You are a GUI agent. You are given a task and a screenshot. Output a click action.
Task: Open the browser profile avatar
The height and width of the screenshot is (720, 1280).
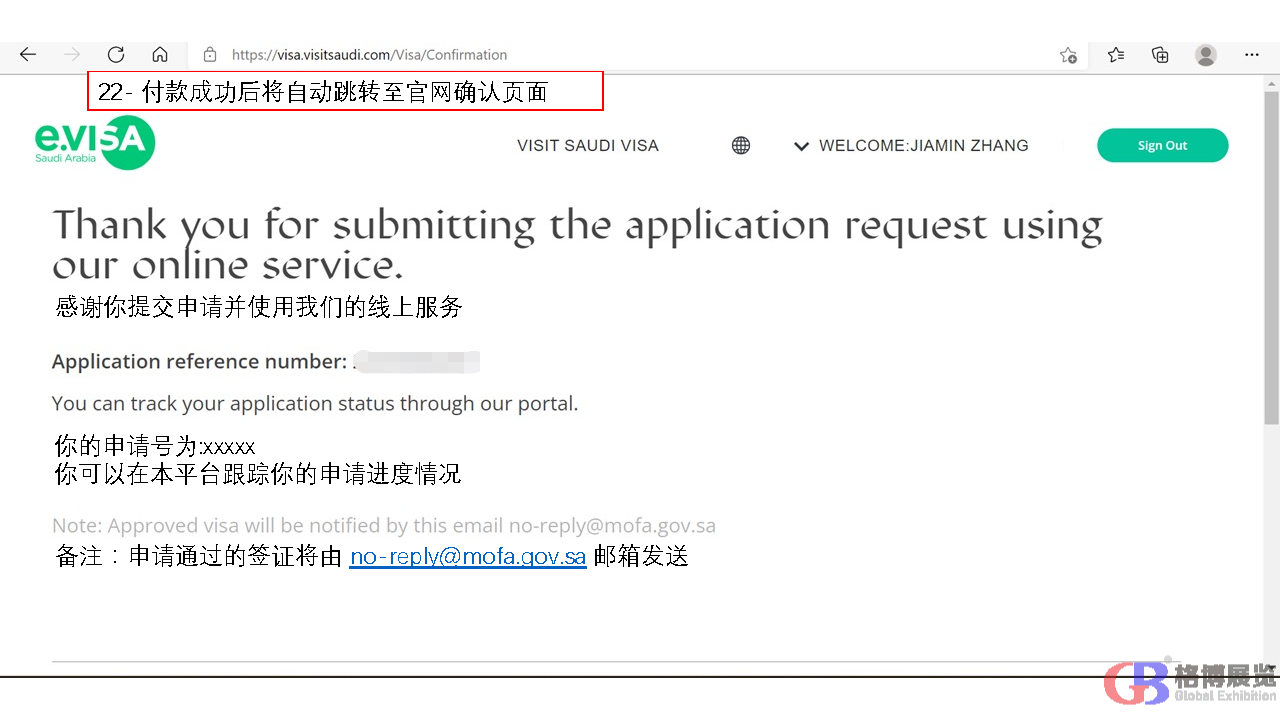(x=1206, y=55)
